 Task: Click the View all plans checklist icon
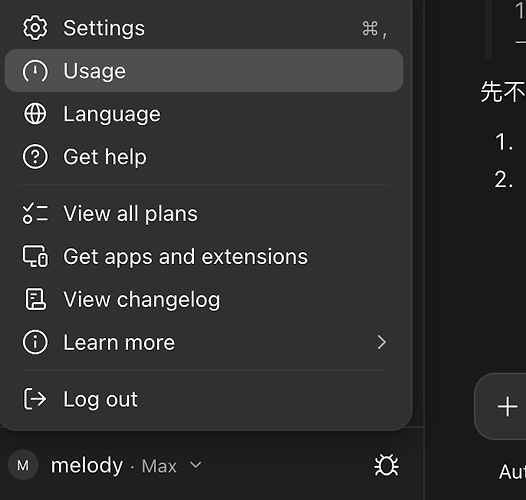point(35,213)
